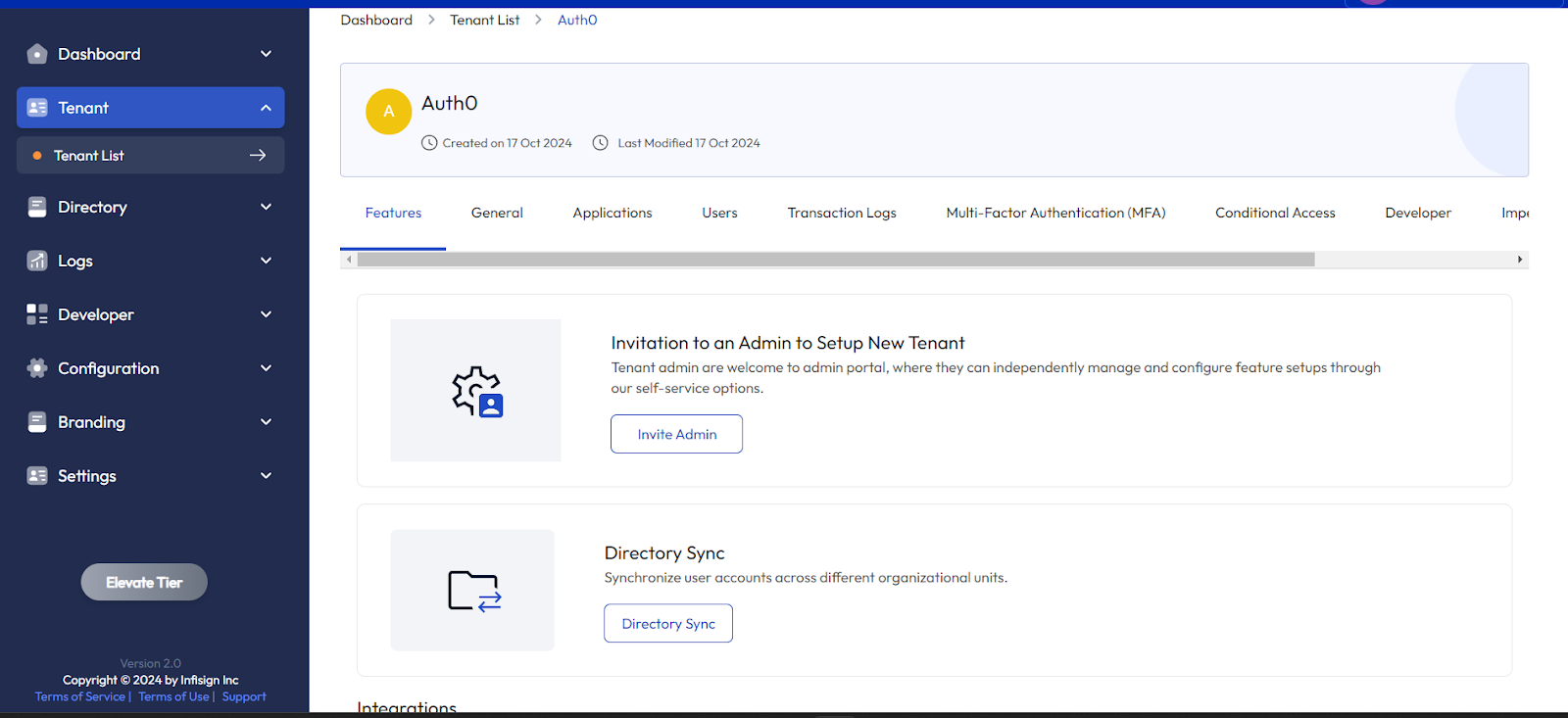Click the Branding sidebar icon
Image resolution: width=1568 pixels, height=718 pixels.
click(37, 422)
